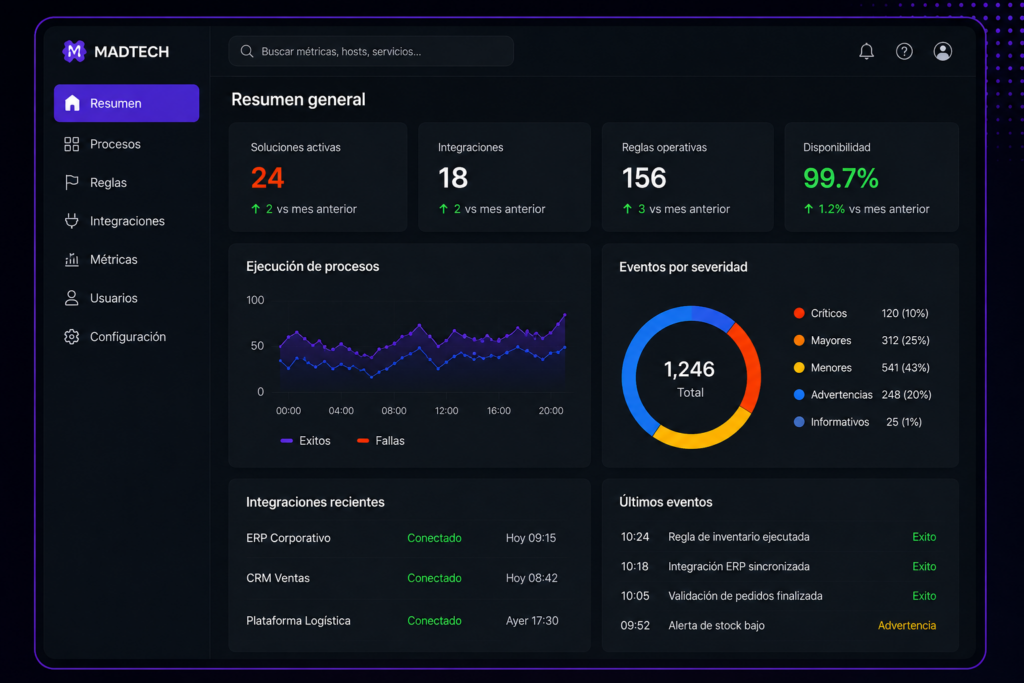Click up arrow in Integraciones card

click(443, 209)
